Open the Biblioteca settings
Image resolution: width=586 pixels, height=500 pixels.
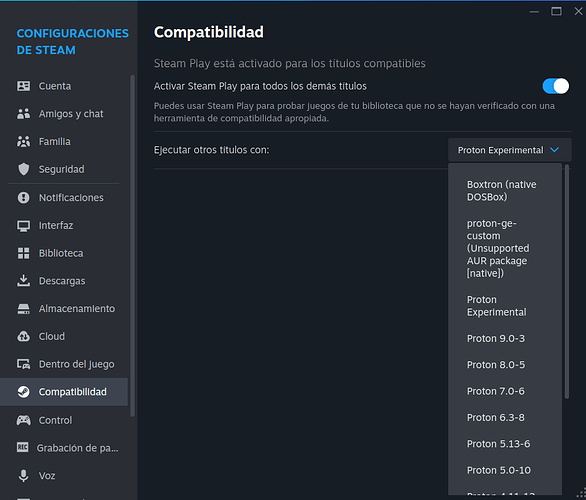(x=64, y=253)
